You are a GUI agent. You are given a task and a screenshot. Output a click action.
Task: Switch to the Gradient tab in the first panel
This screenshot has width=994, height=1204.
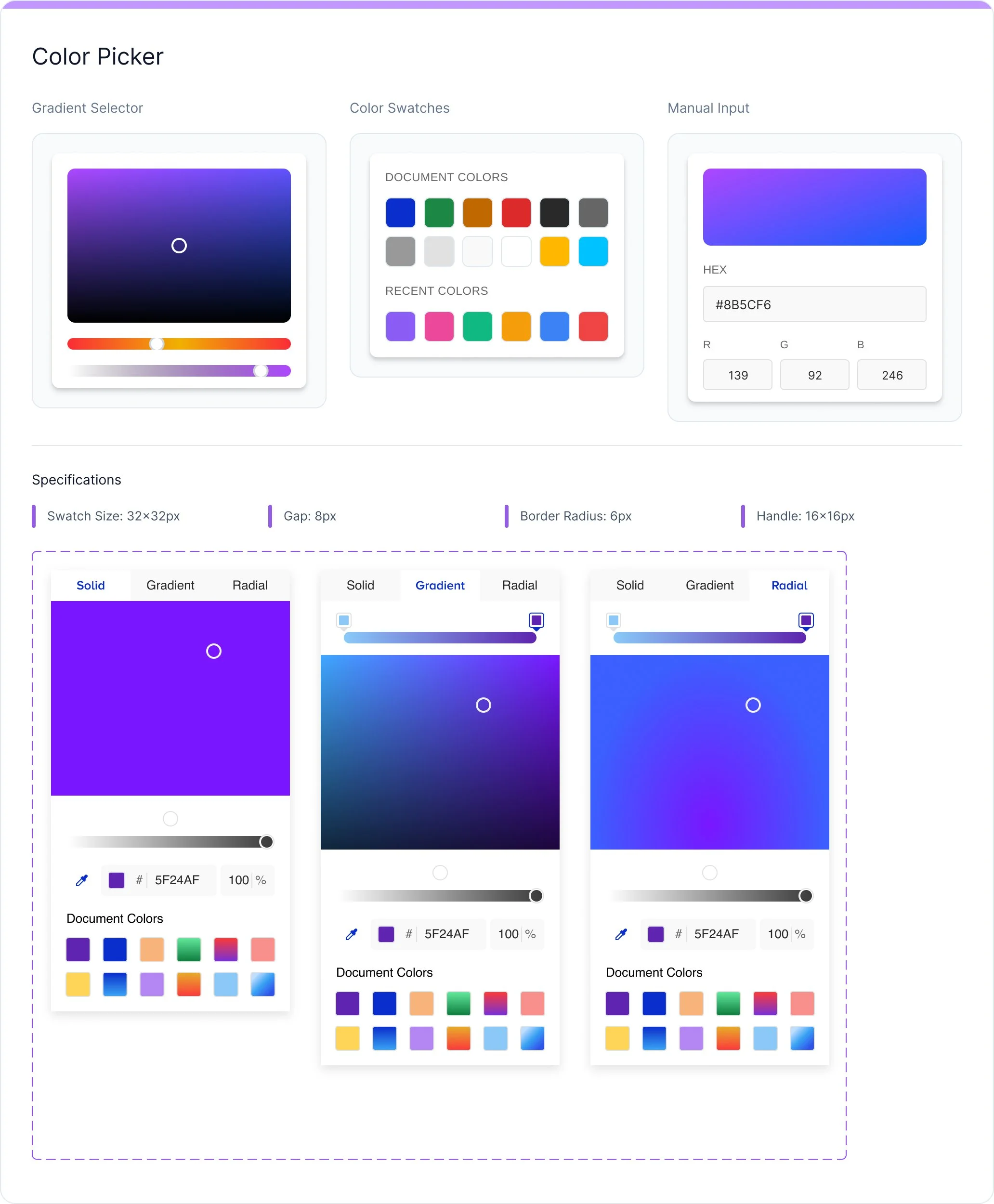point(170,585)
